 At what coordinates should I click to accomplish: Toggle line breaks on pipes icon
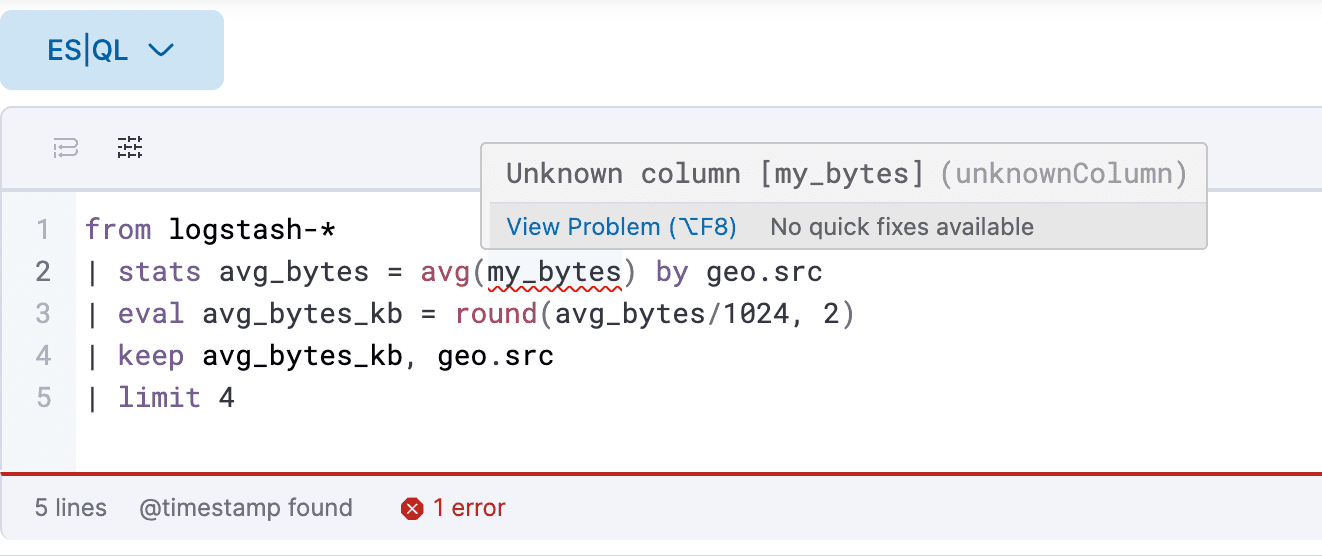(66, 149)
